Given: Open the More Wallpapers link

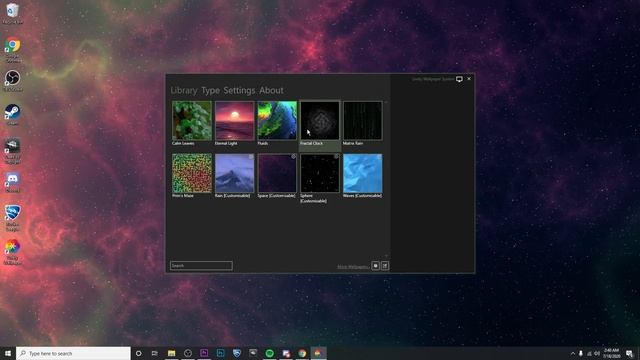Looking at the screenshot, I should pos(353,267).
